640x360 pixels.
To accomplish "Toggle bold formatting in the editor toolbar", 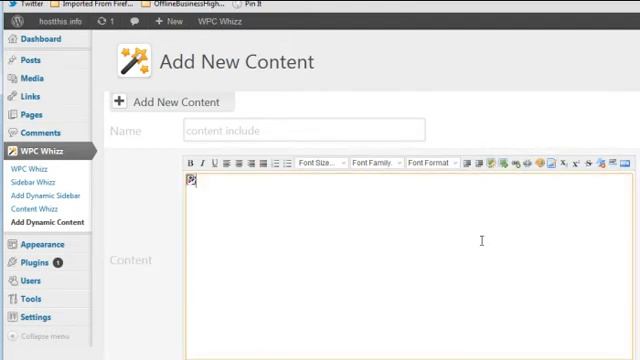I will coord(190,163).
